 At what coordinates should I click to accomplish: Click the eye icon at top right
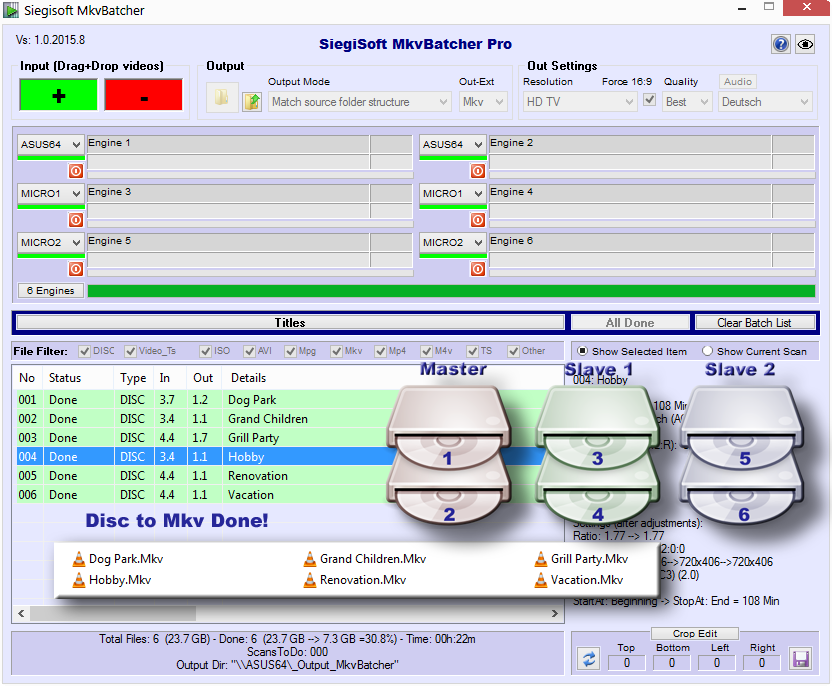pos(805,44)
